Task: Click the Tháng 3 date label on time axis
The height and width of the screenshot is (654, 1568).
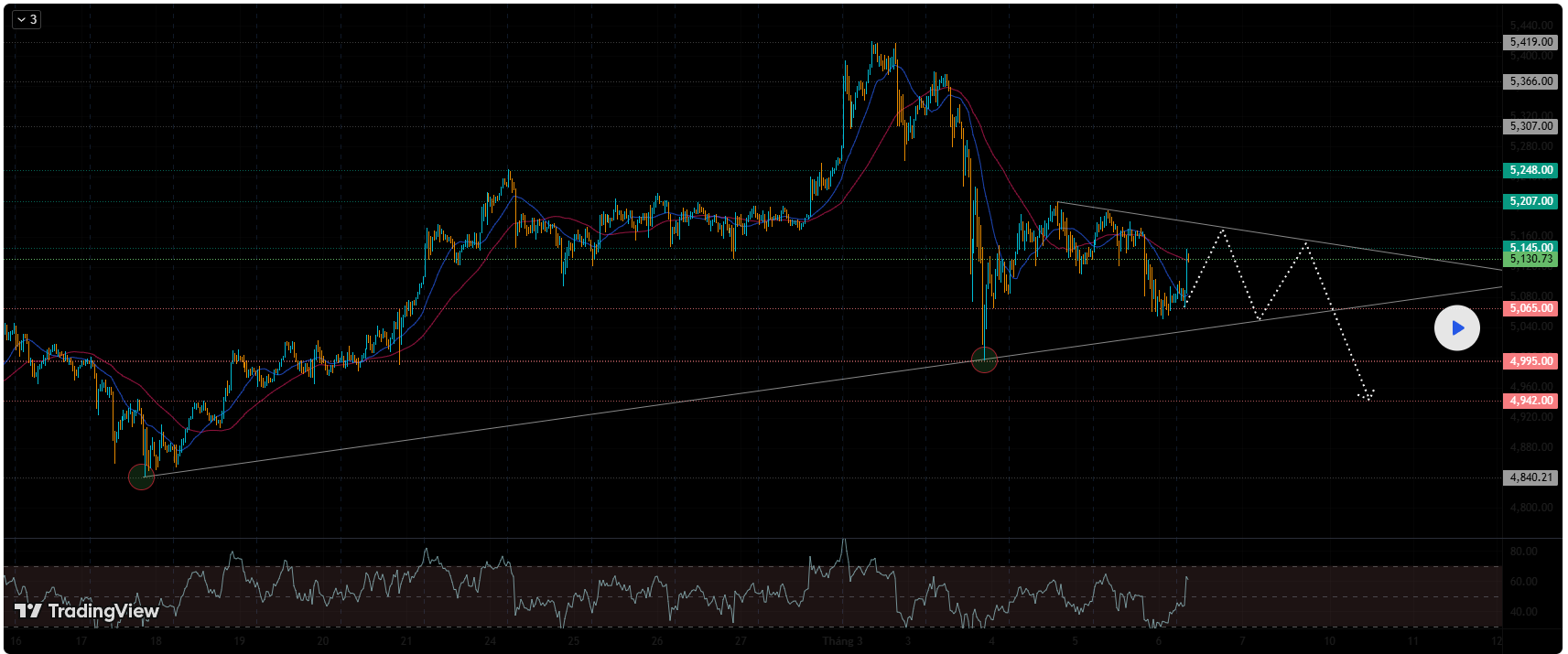Action: coord(842,641)
